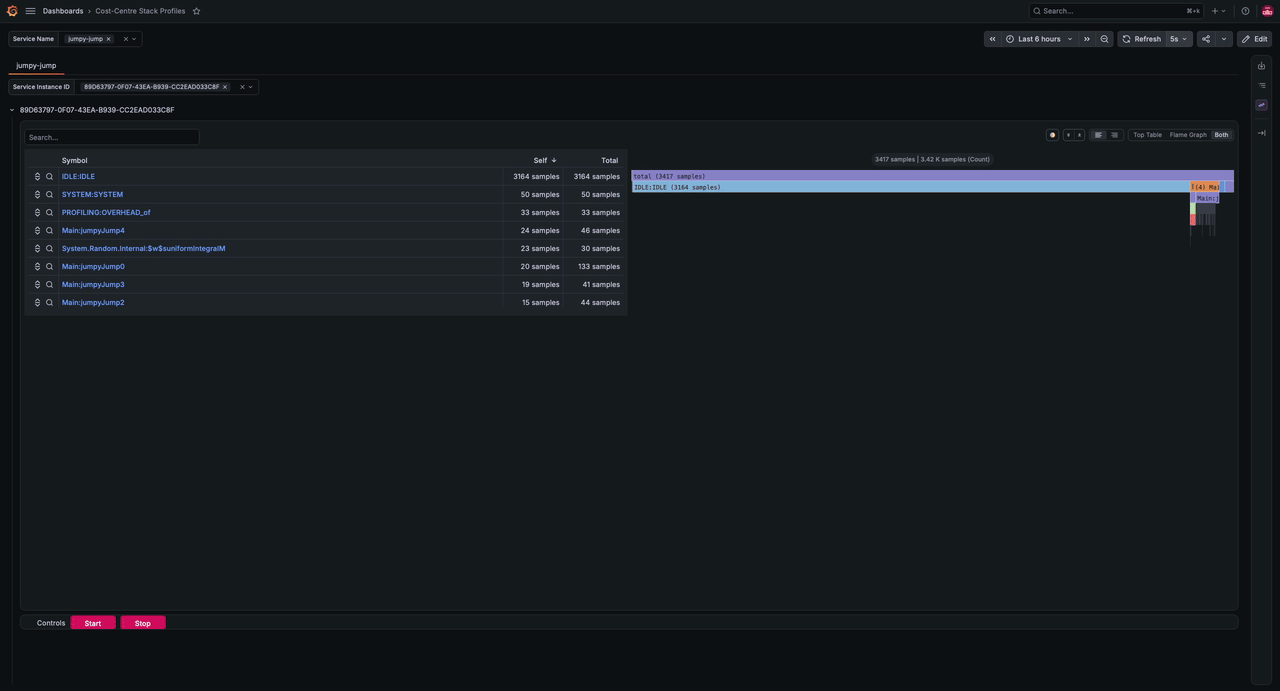Screen dimensions: 1280x691
Task: Focus the symbol table Search field
Action: click(x=112, y=137)
